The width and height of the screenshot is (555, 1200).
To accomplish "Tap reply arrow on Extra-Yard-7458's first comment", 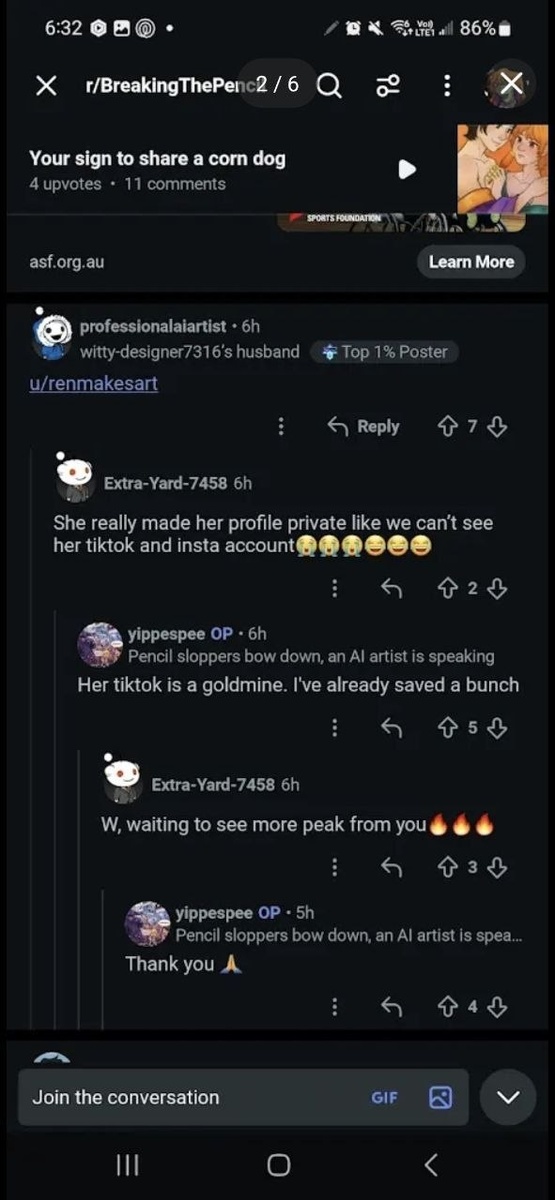I will pyautogui.click(x=392, y=589).
